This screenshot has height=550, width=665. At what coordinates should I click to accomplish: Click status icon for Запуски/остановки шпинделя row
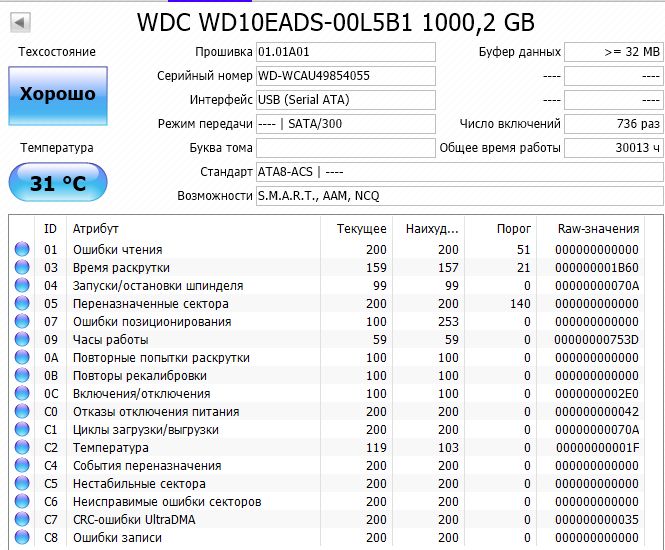click(x=22, y=285)
